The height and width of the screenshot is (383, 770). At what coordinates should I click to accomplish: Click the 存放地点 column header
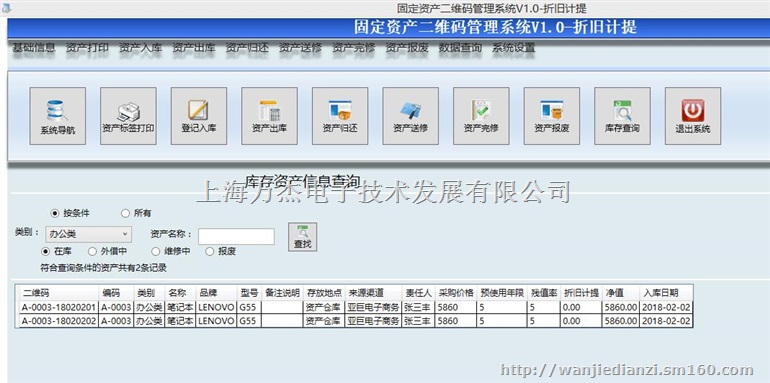[x=324, y=293]
